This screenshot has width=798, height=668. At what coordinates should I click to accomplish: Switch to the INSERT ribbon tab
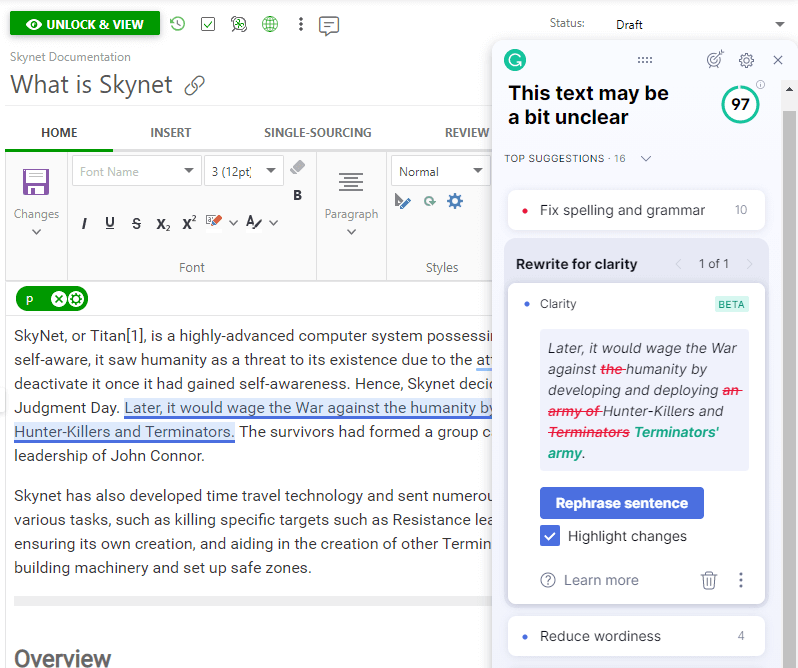click(x=170, y=133)
